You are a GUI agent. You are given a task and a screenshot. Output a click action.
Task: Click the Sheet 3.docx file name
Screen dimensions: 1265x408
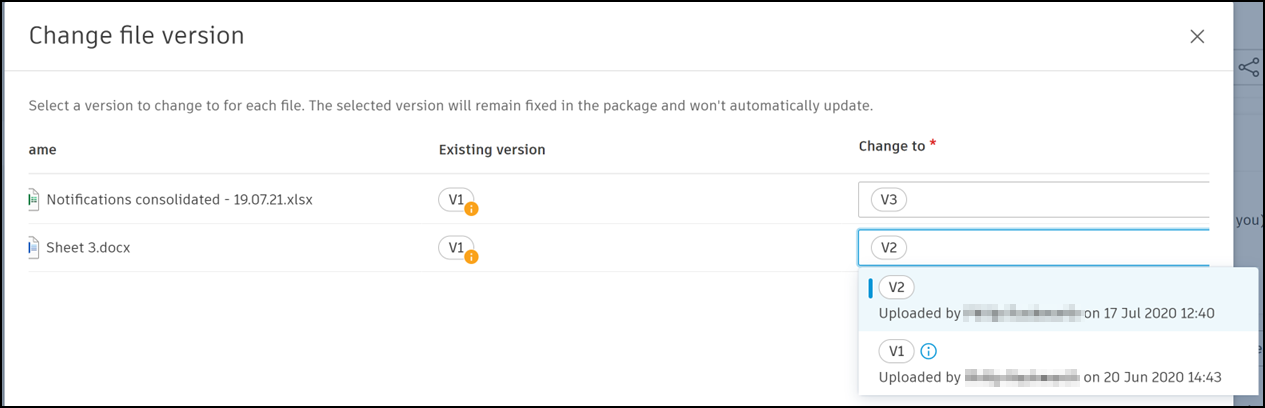pyautogui.click(x=88, y=247)
